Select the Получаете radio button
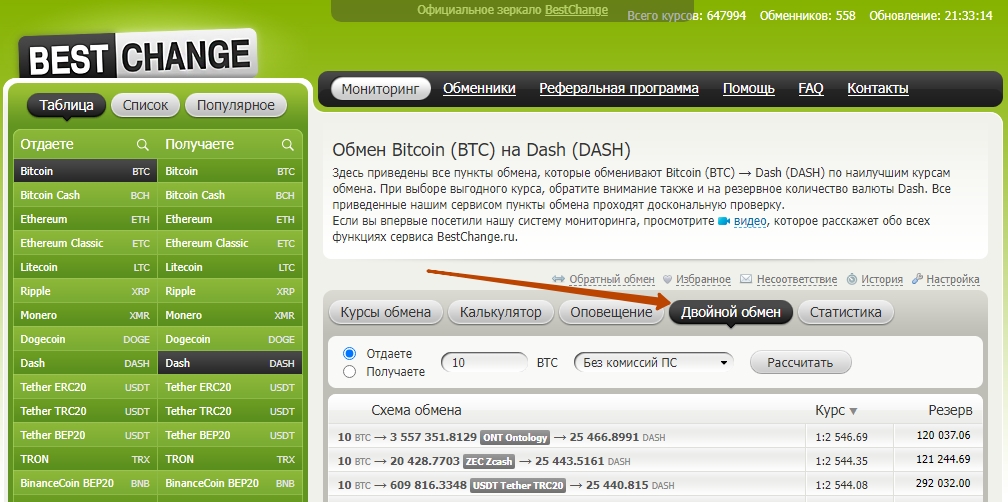The image size is (1008, 502). tap(350, 372)
